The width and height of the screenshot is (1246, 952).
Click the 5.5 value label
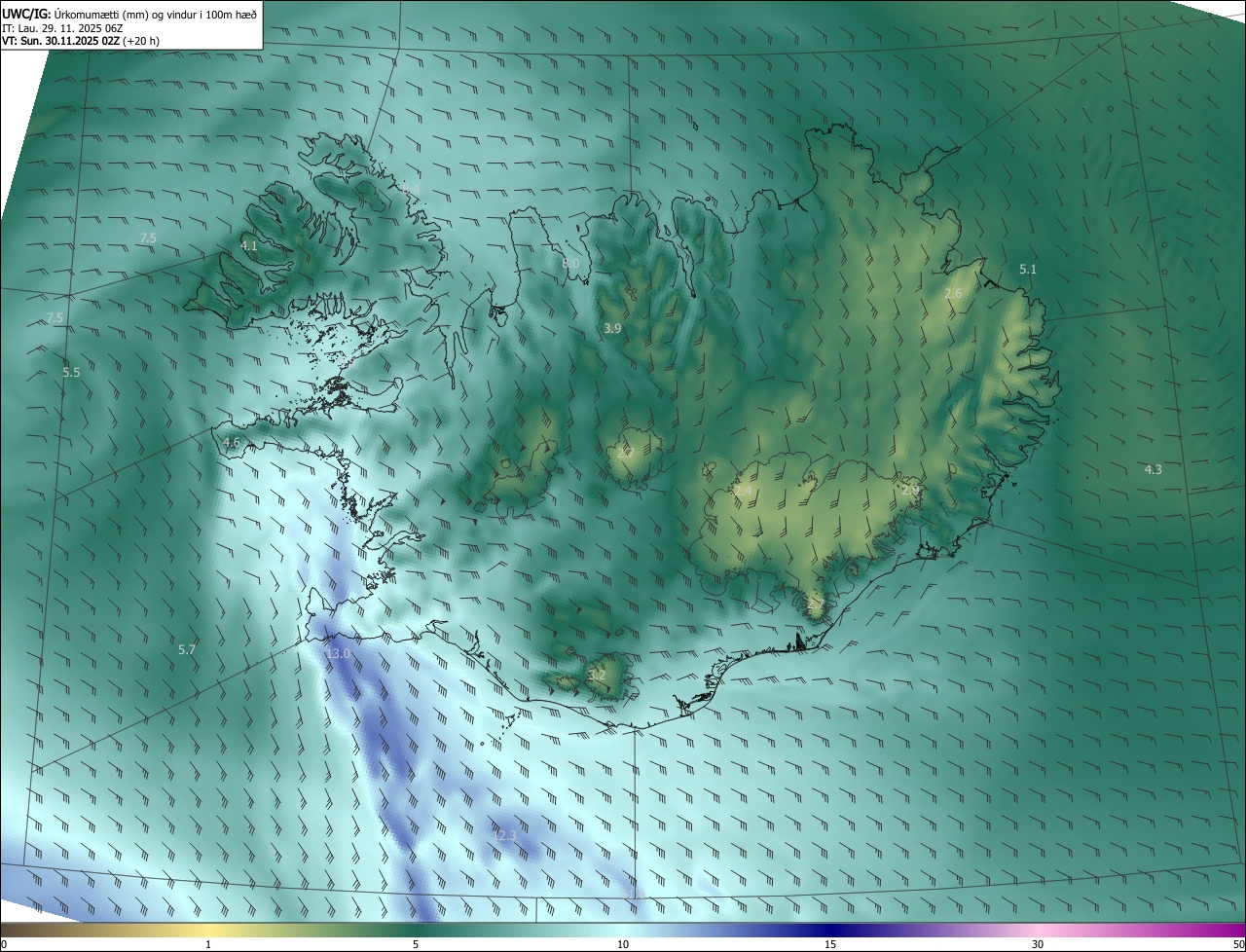click(71, 372)
